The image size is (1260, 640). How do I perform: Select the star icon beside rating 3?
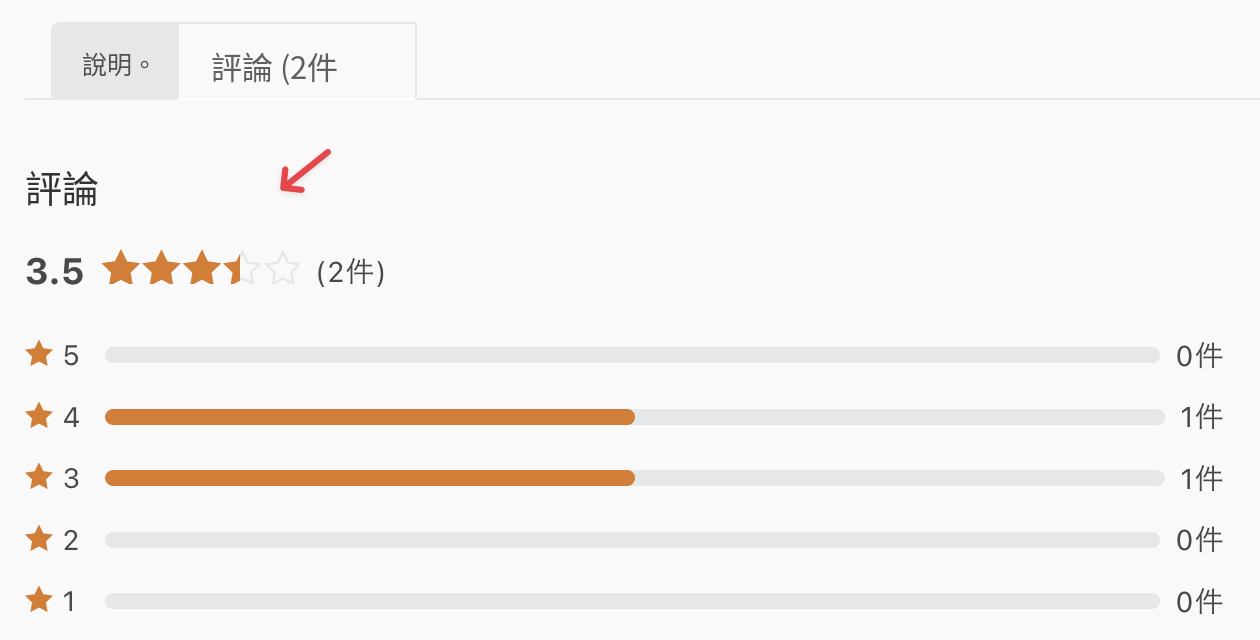click(39, 477)
